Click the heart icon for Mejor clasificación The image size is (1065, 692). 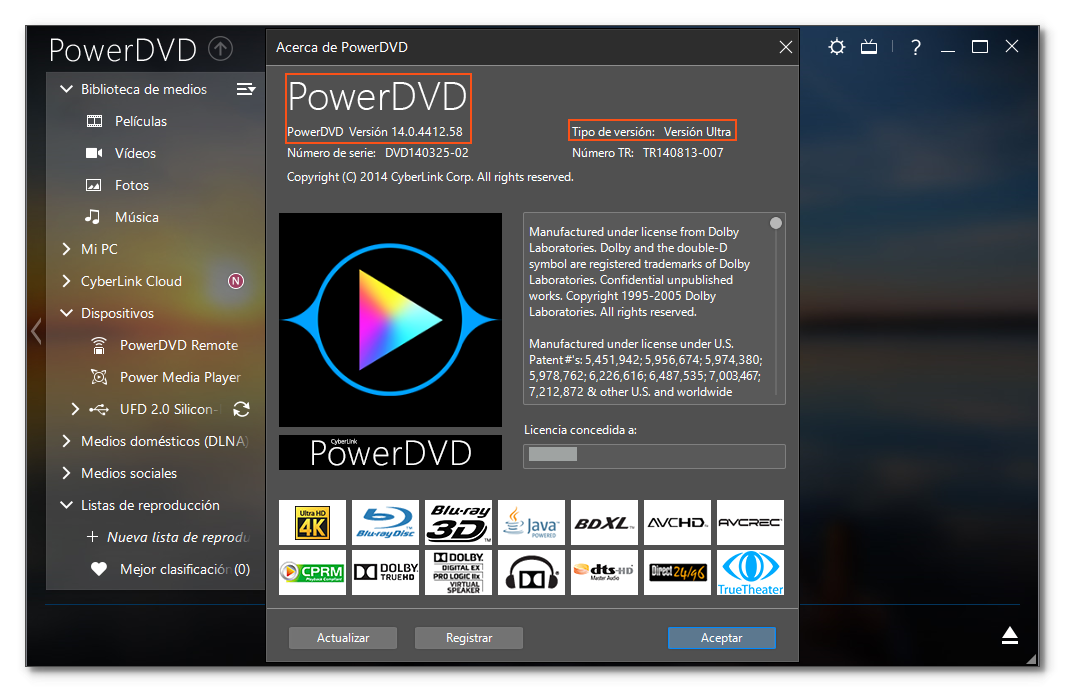point(99,568)
